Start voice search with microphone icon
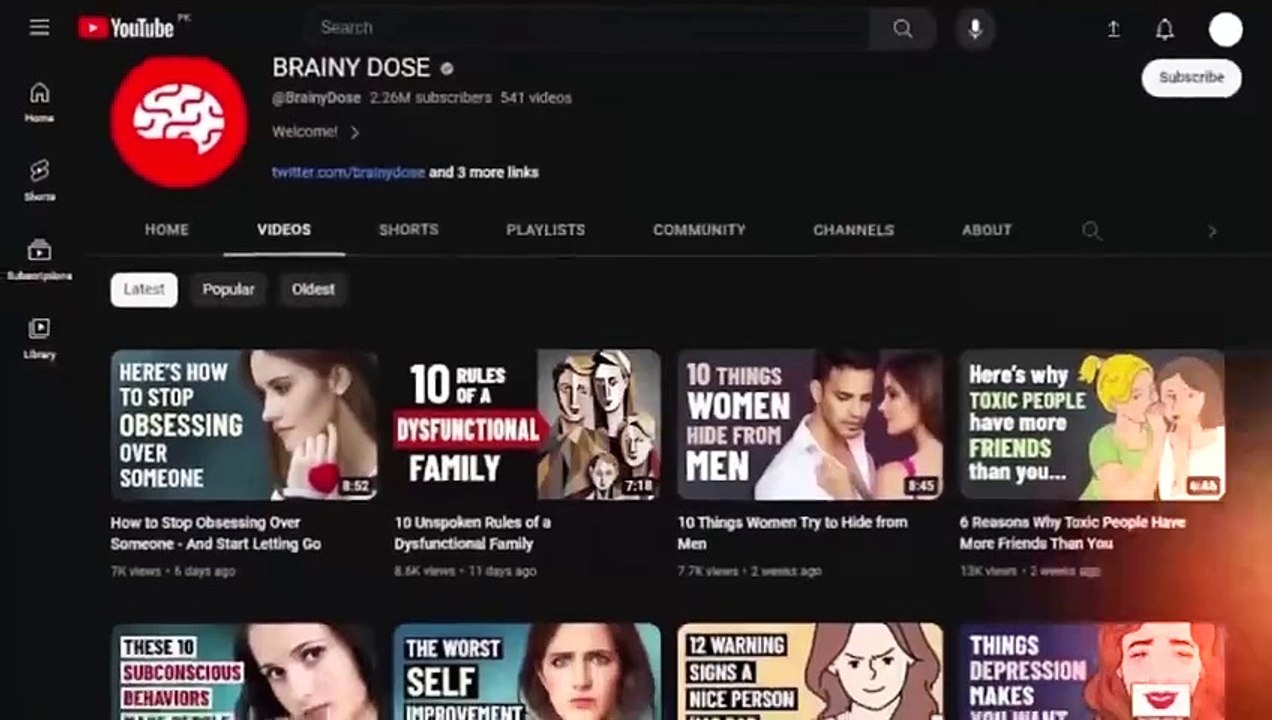This screenshot has width=1272, height=720. coord(975,28)
